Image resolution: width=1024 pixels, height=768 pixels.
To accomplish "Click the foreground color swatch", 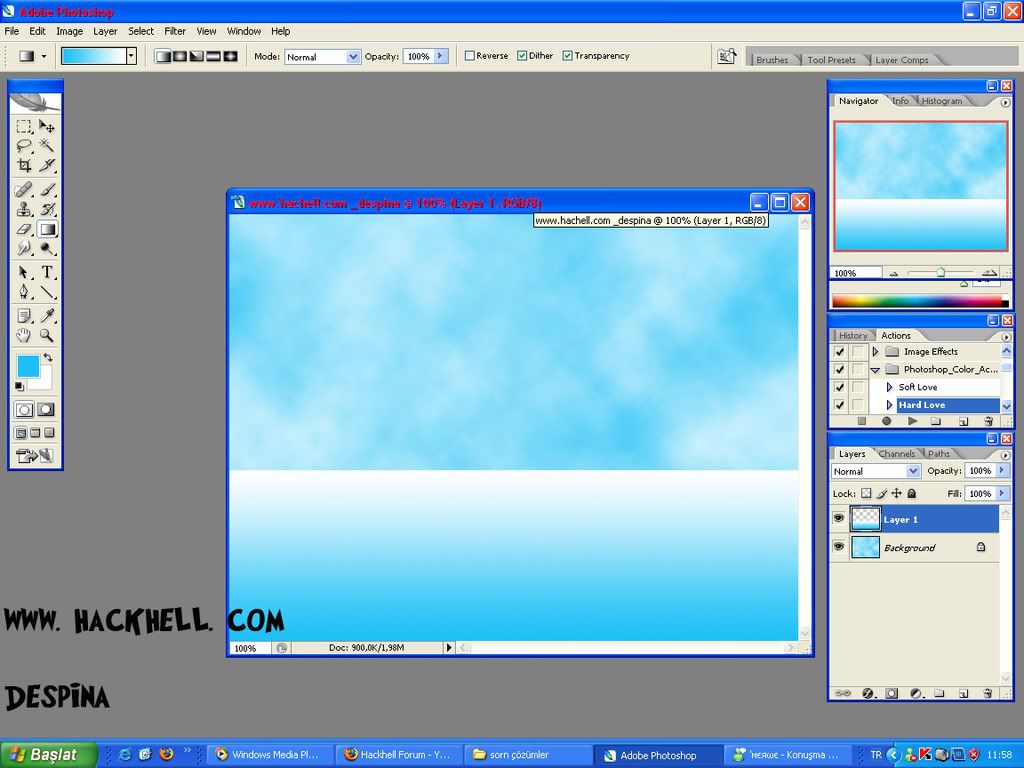I will [x=28, y=366].
